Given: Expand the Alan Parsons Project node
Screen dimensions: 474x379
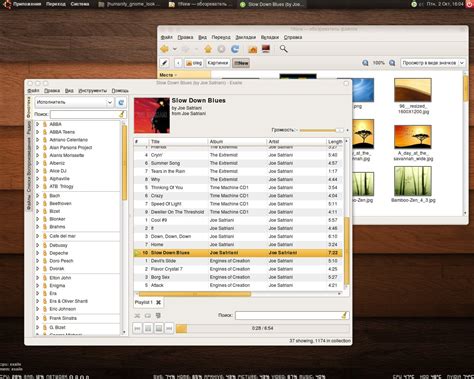Looking at the screenshot, I should point(38,147).
